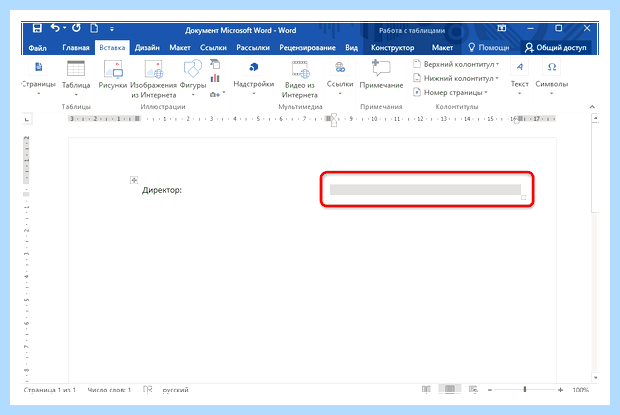Select the Вставка tab
The image size is (620, 415).
112,48
